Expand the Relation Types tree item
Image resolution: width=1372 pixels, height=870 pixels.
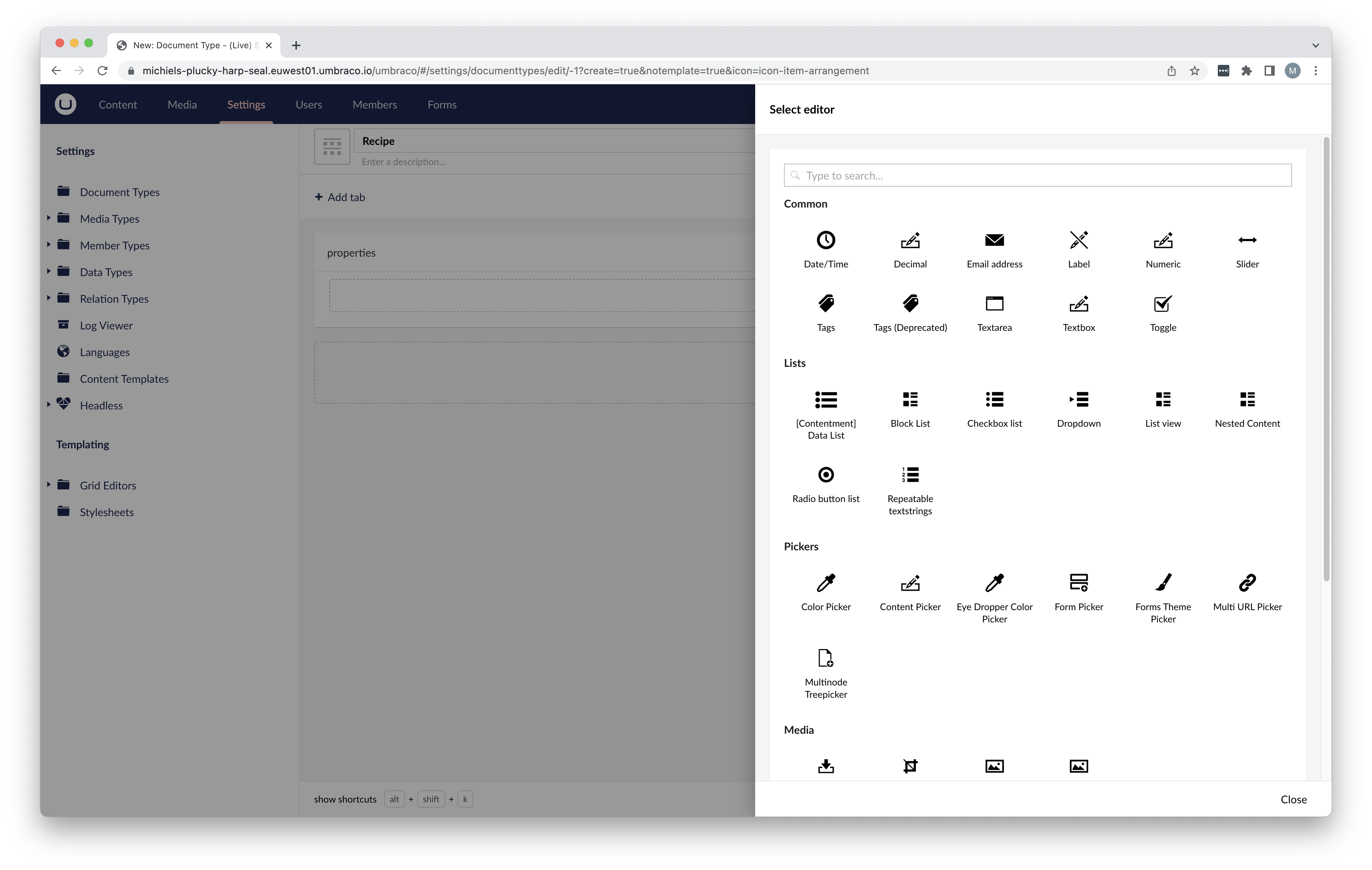[48, 298]
